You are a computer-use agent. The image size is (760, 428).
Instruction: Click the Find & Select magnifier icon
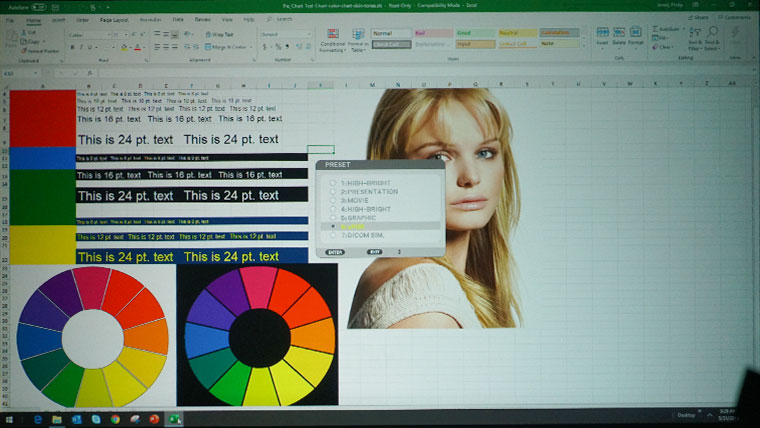pyautogui.click(x=712, y=39)
